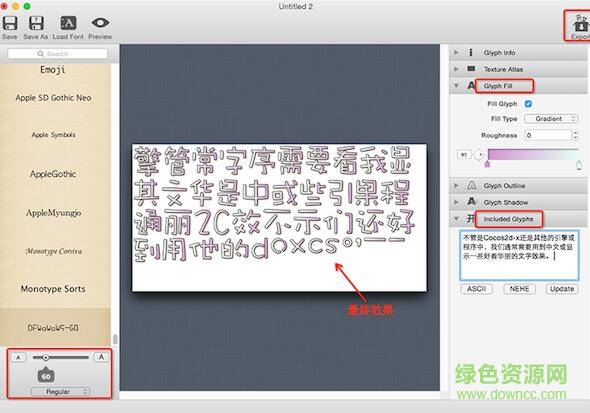Click the ASCII button
The height and width of the screenshot is (413, 590).
pyautogui.click(x=476, y=289)
